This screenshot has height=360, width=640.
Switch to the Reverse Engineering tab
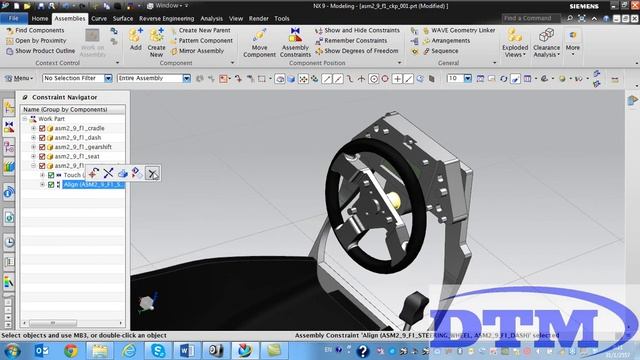pyautogui.click(x=167, y=19)
